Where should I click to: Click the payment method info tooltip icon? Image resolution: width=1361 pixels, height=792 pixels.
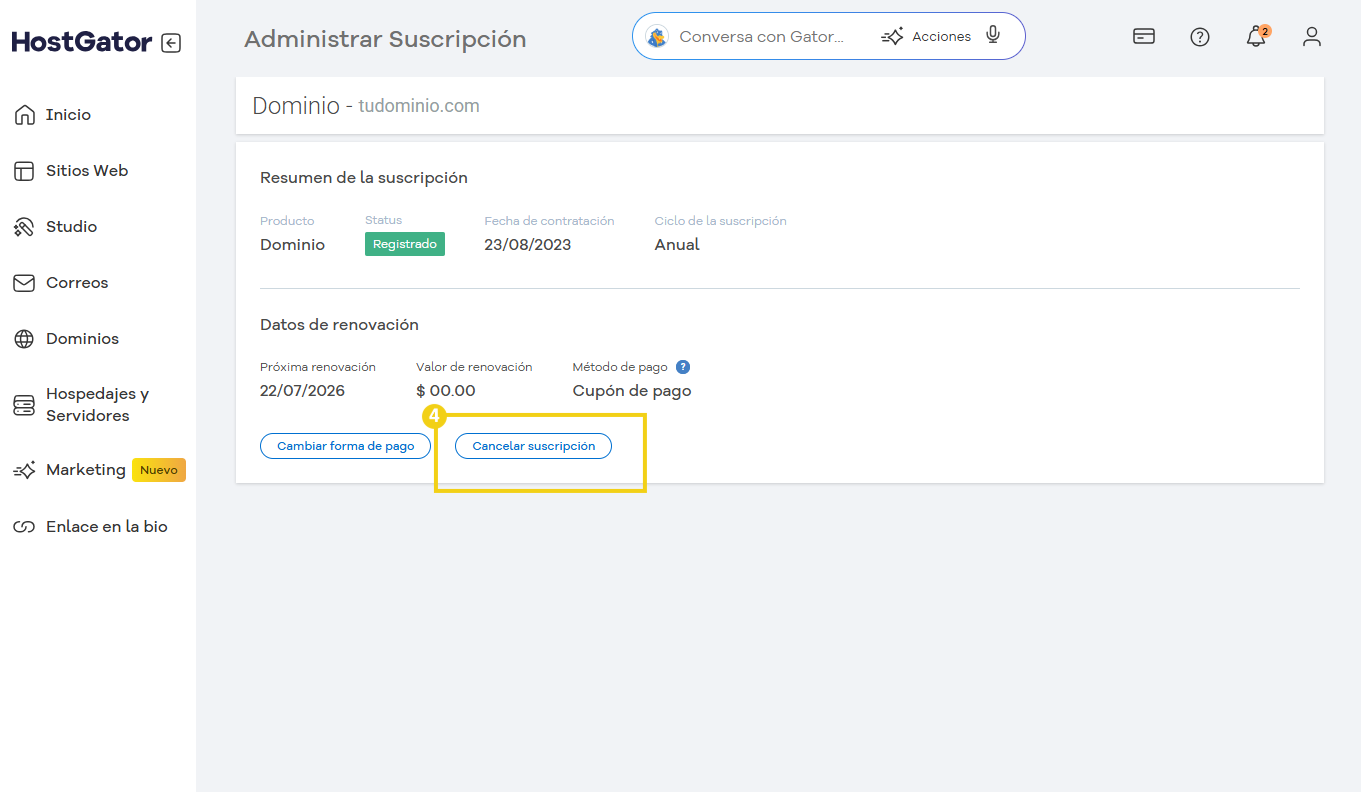tap(683, 367)
